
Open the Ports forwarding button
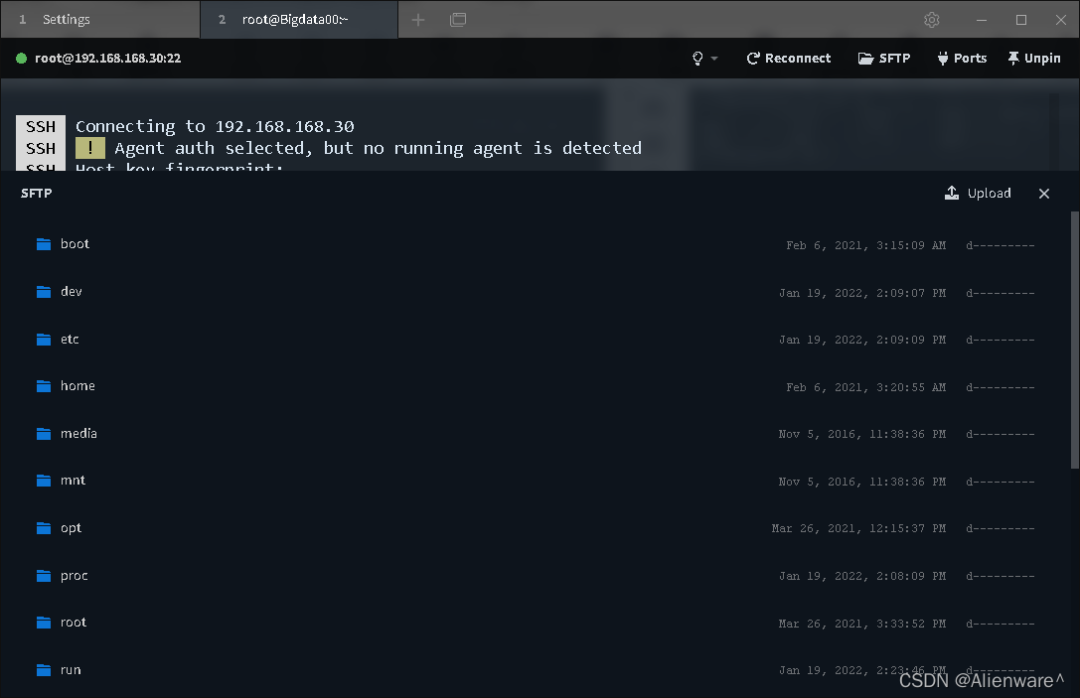coord(961,58)
